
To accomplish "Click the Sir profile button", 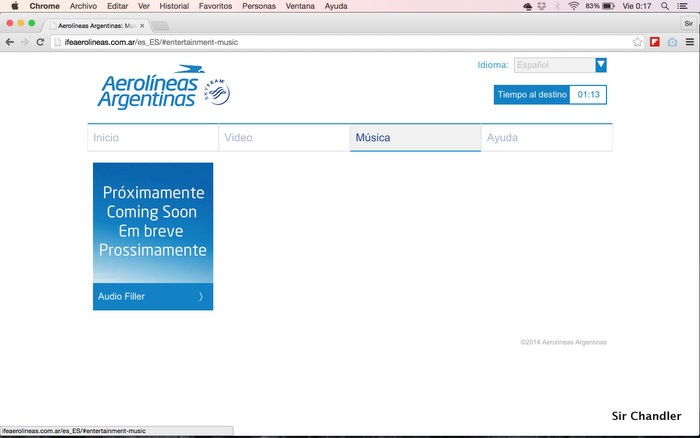I will [689, 23].
